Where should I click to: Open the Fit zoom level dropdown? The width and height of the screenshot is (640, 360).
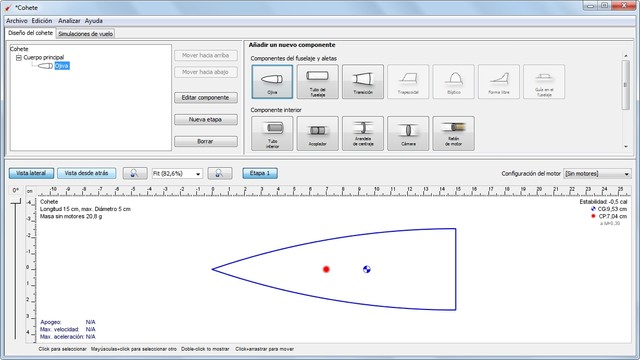coord(177,173)
